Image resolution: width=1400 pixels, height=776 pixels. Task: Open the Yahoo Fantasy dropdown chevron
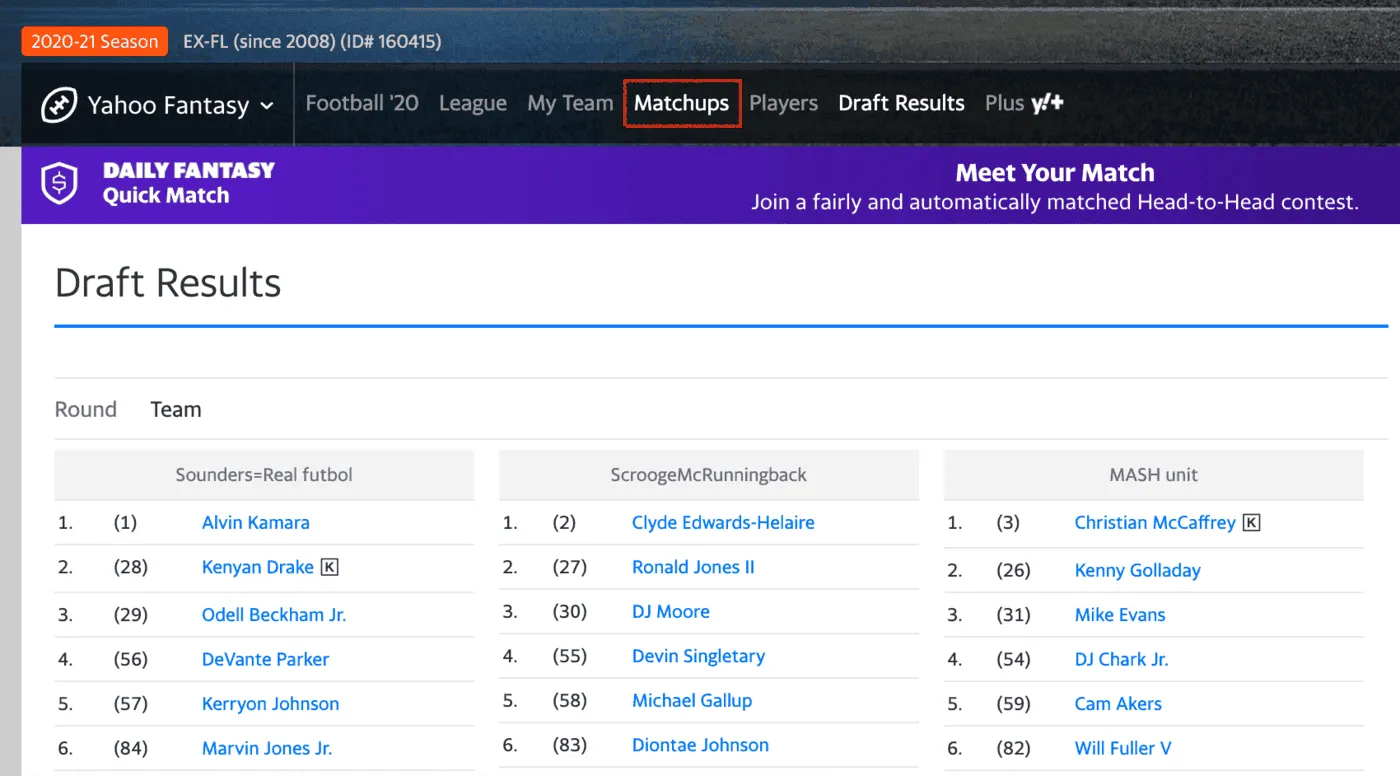click(267, 106)
